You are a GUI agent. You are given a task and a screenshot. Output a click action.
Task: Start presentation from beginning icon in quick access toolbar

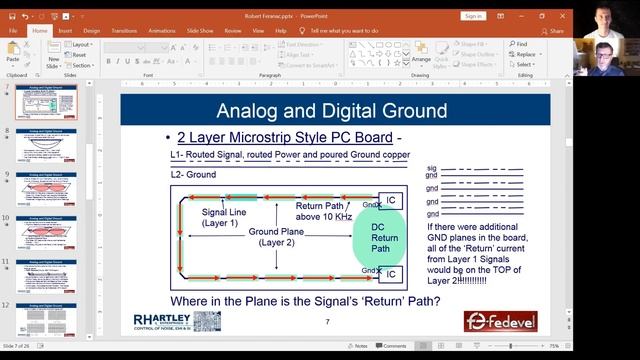click(54, 16)
